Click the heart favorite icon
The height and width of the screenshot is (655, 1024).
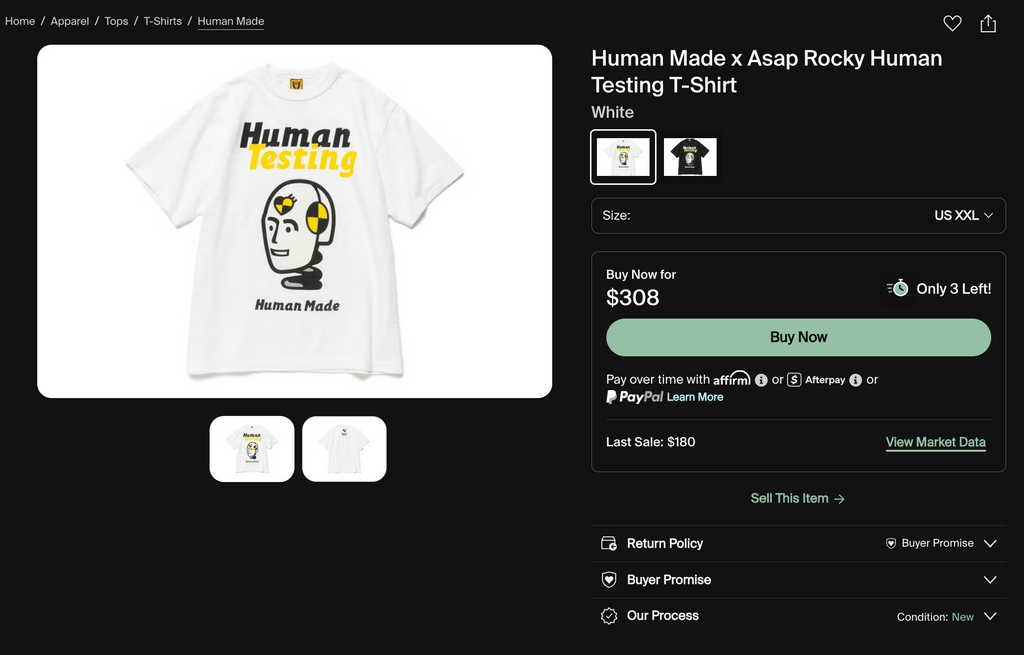pos(952,23)
